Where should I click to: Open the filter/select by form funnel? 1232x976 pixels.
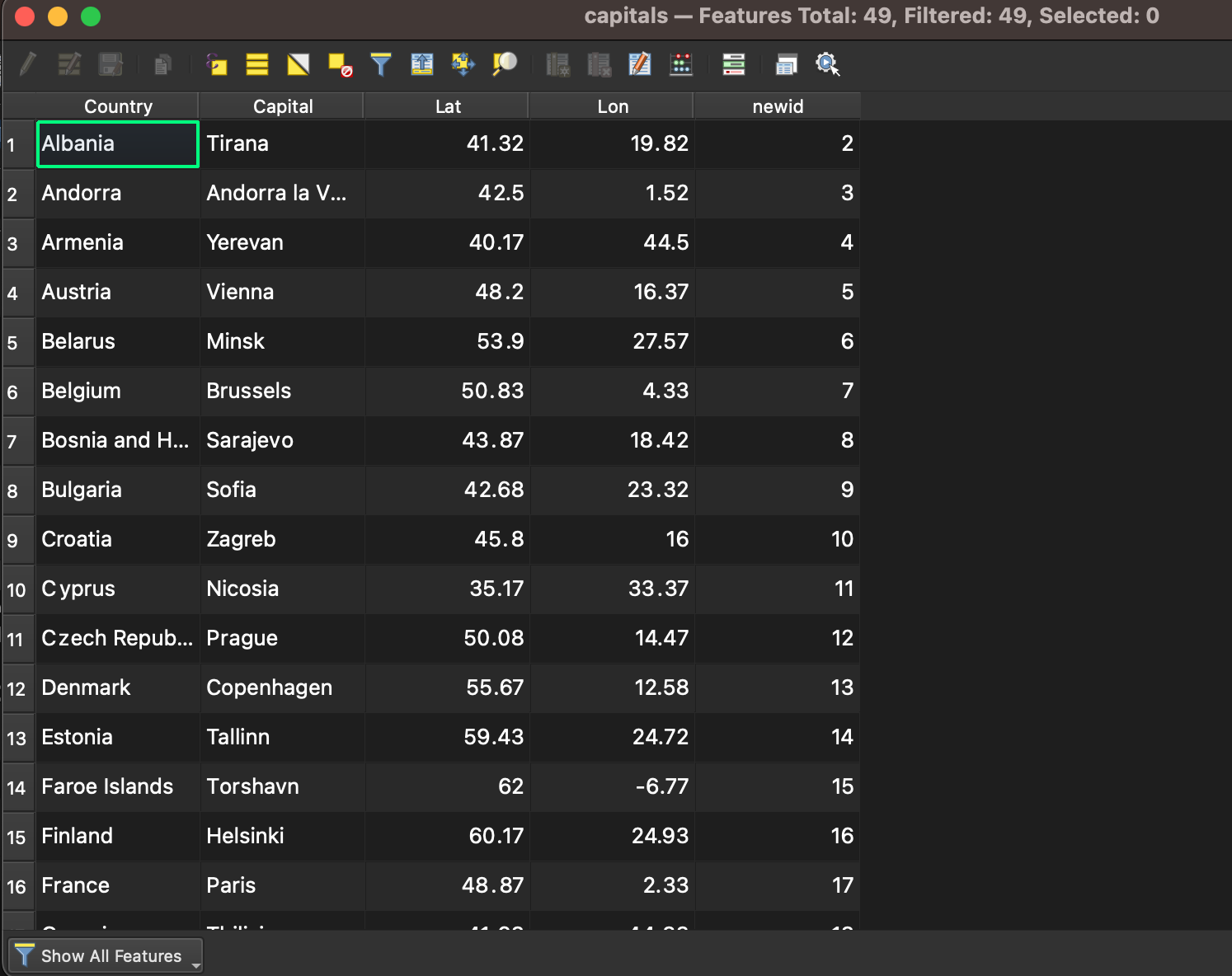pos(380,64)
